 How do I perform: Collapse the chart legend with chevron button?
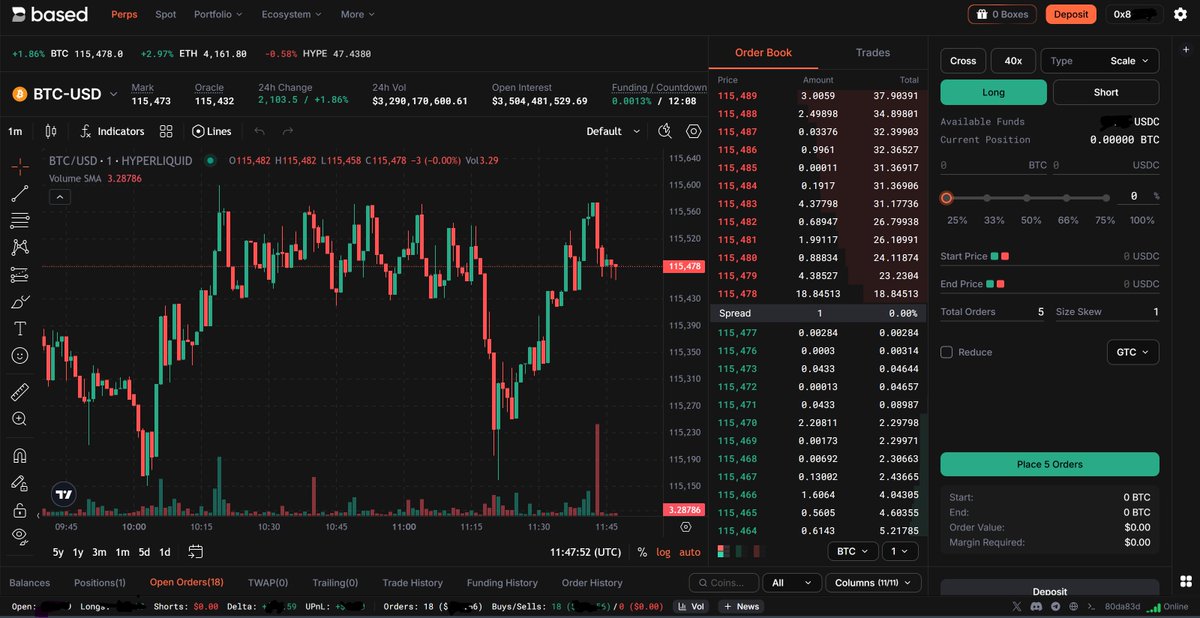point(58,197)
